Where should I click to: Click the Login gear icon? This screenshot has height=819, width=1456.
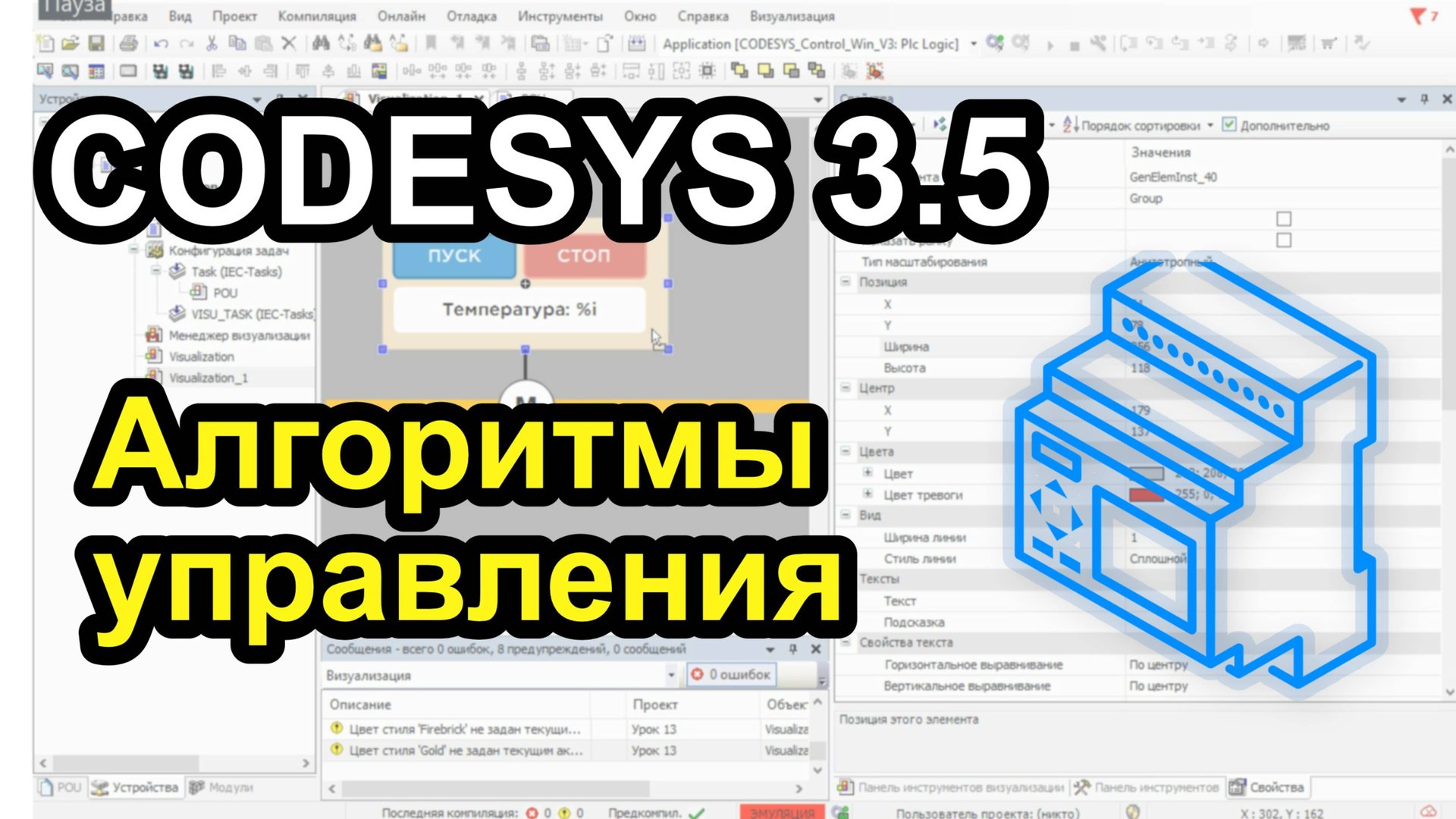[x=995, y=43]
